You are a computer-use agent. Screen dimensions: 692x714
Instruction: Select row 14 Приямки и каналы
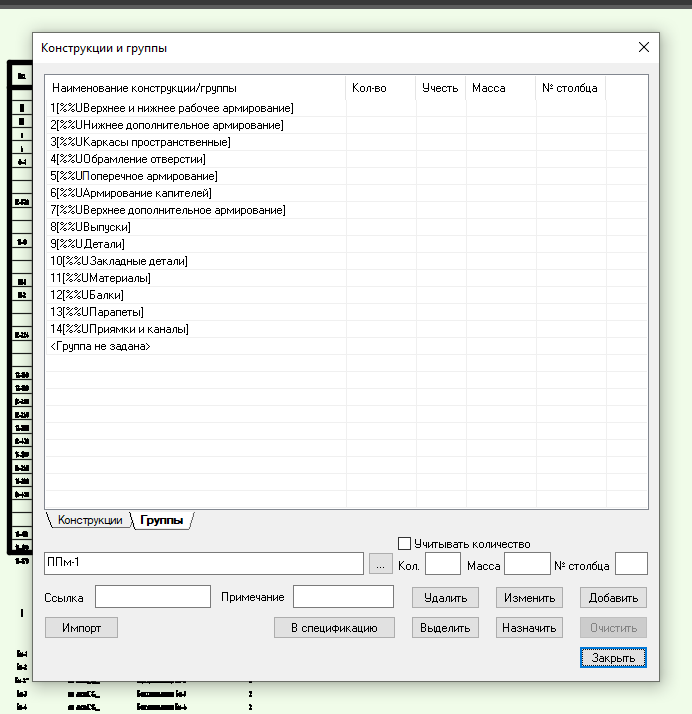346,329
